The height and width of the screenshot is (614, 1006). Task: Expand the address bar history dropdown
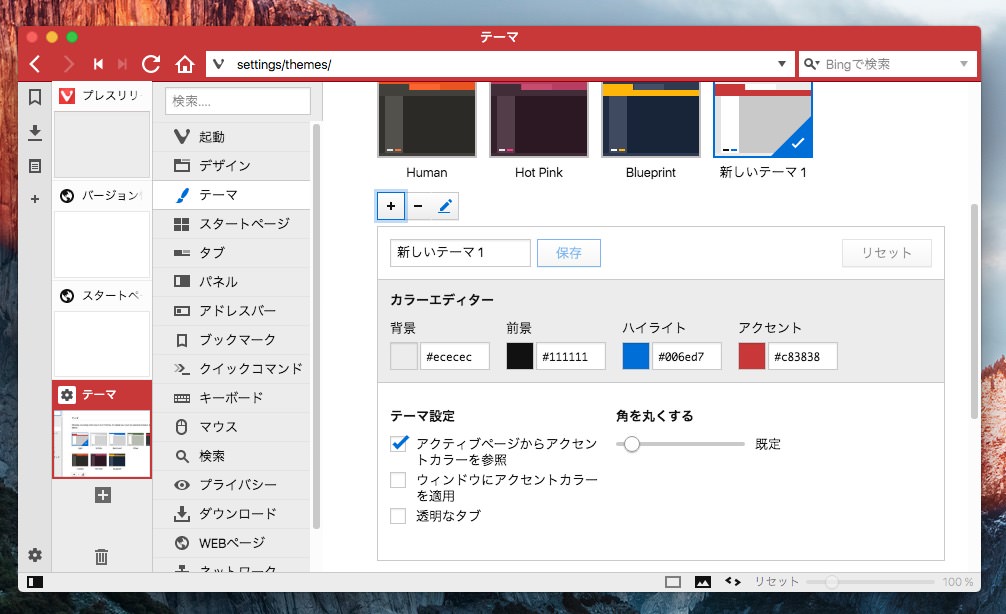coord(782,64)
